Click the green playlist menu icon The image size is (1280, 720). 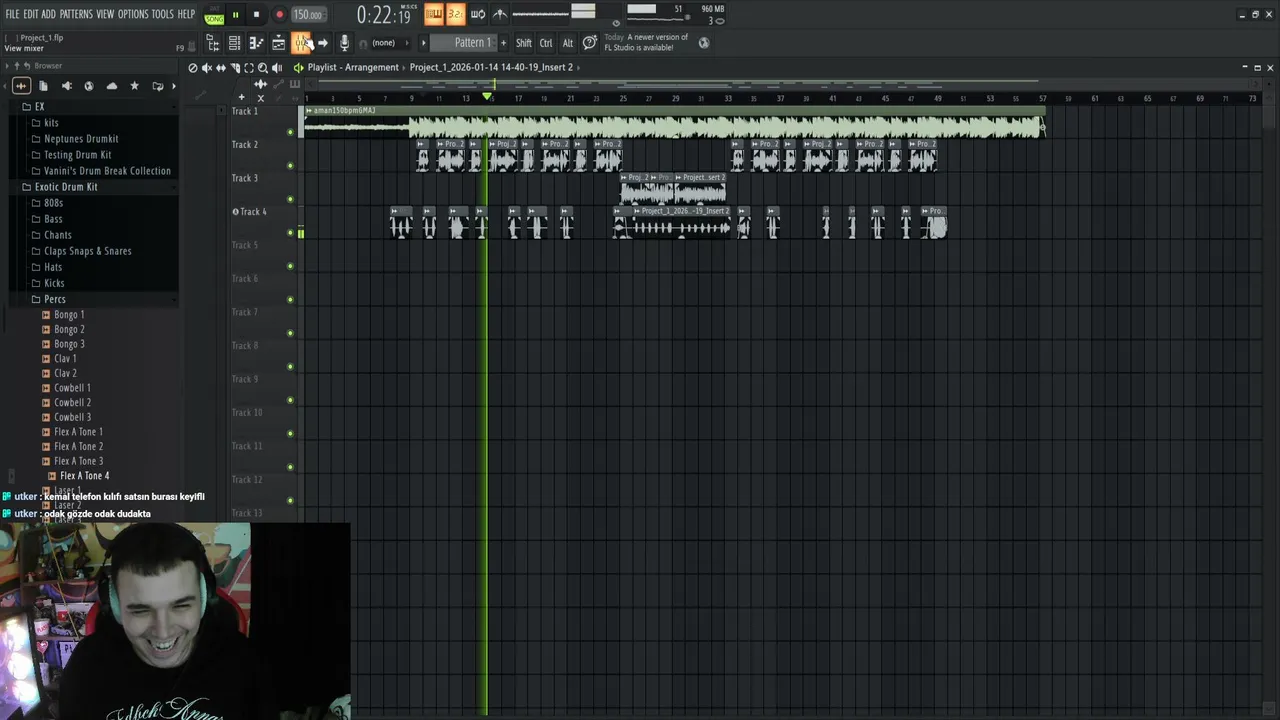(298, 67)
